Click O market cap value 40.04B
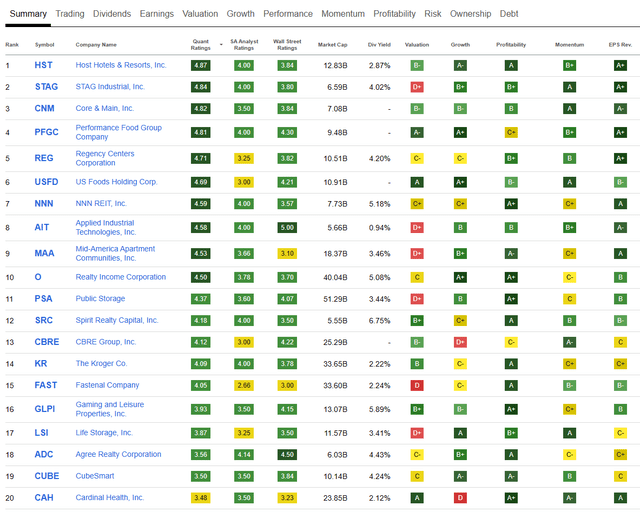The width and height of the screenshot is (640, 512). coord(335,278)
